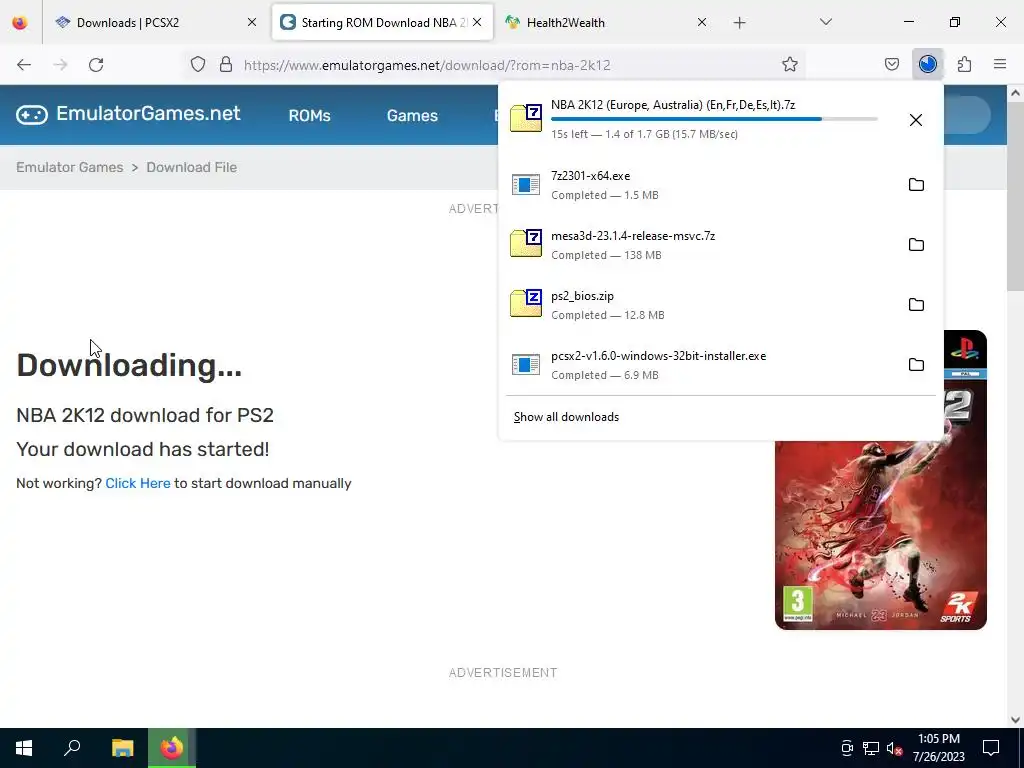The image size is (1024, 768).
Task: Click the ps2_bios.zip file icon
Action: pyautogui.click(x=526, y=304)
